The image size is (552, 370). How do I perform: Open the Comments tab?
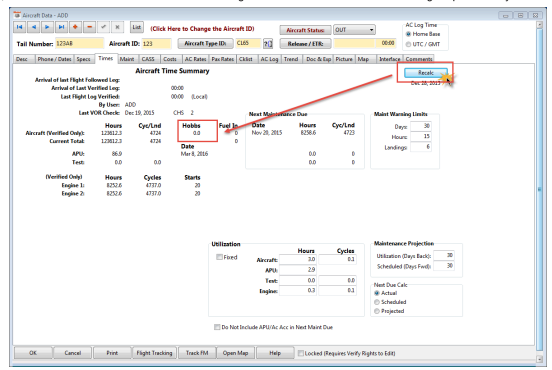coord(419,59)
